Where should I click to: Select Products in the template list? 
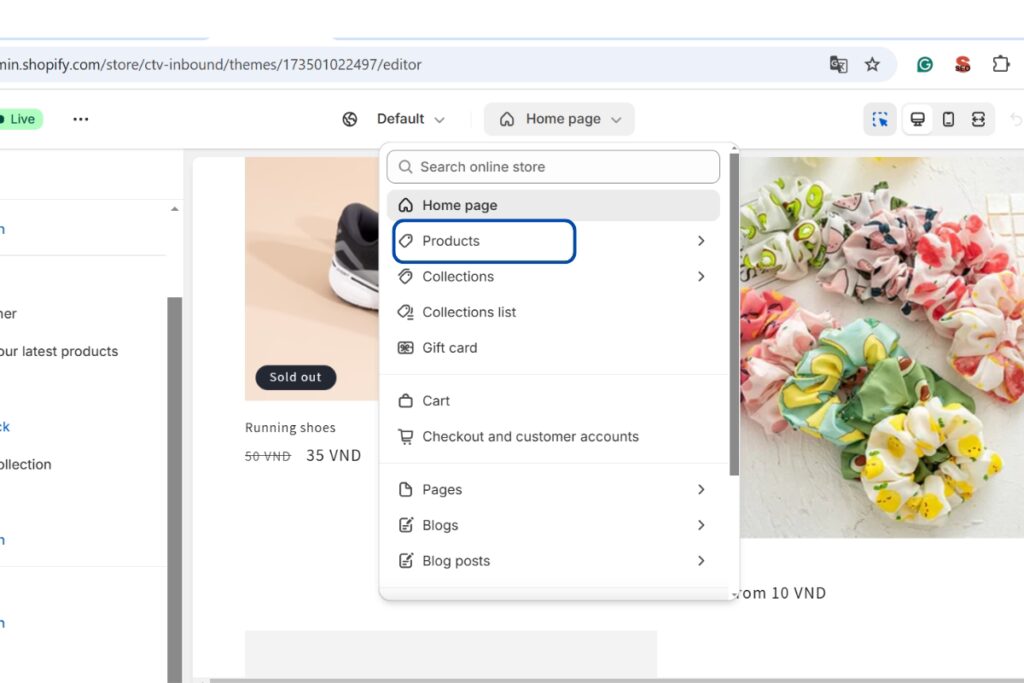[x=553, y=241]
